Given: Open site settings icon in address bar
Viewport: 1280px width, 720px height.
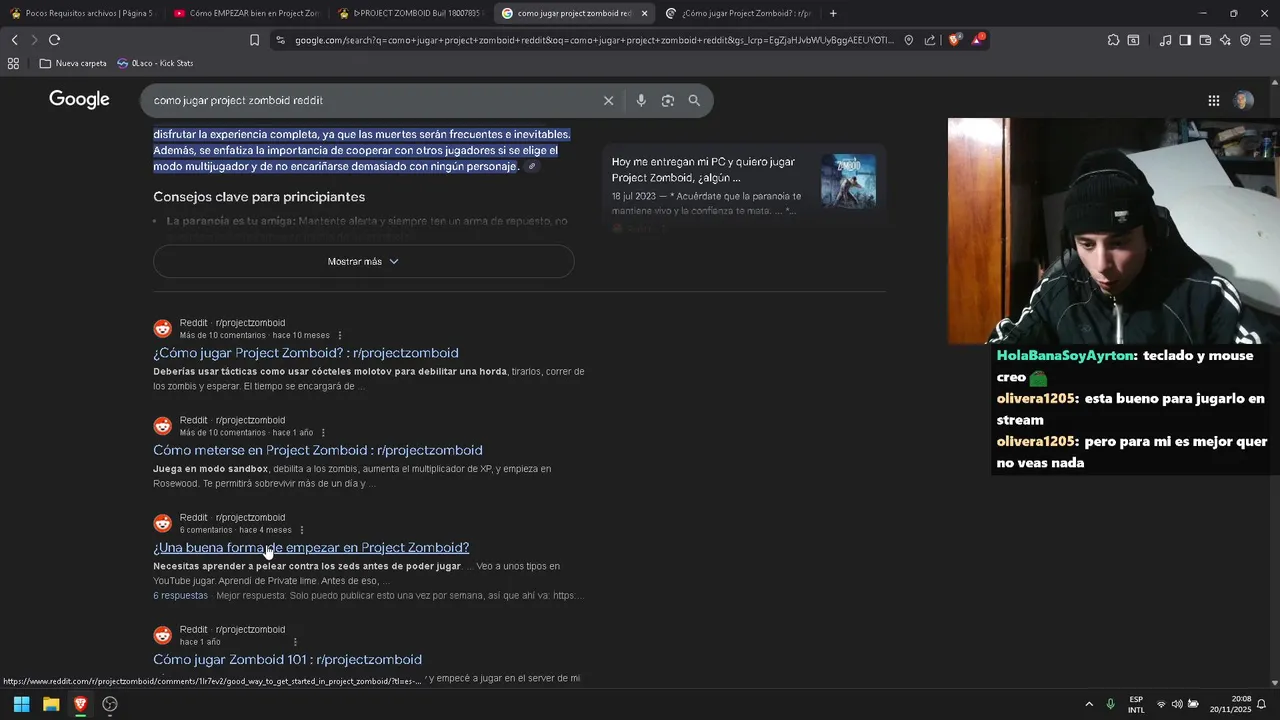Looking at the screenshot, I should [280, 40].
